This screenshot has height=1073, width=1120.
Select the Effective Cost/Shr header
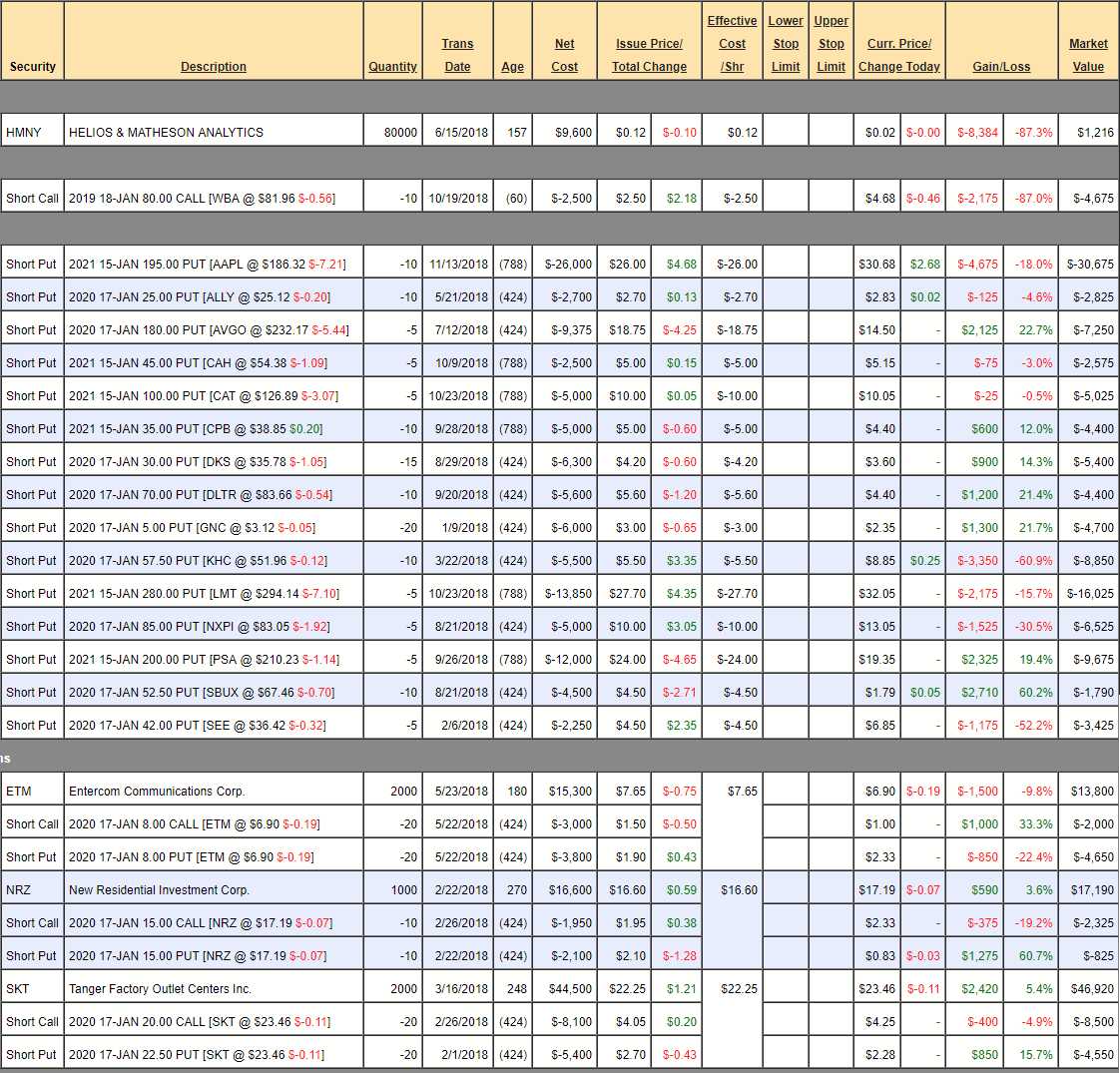point(732,44)
